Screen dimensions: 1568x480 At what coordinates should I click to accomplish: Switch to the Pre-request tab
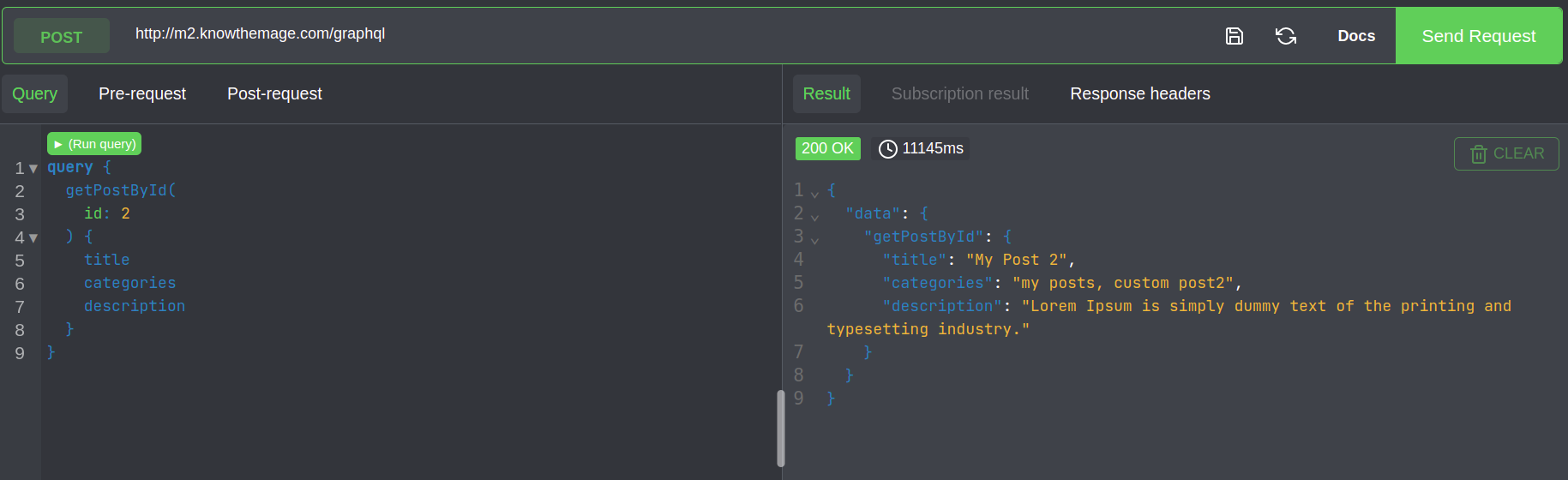click(142, 93)
